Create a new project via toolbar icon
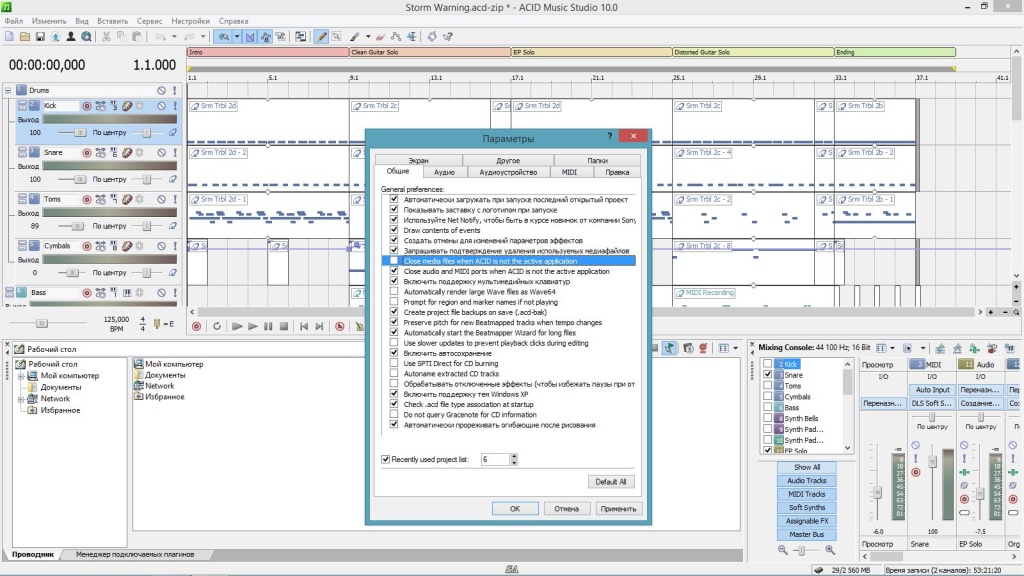Screen dimensions: 1024x576 click(9, 37)
